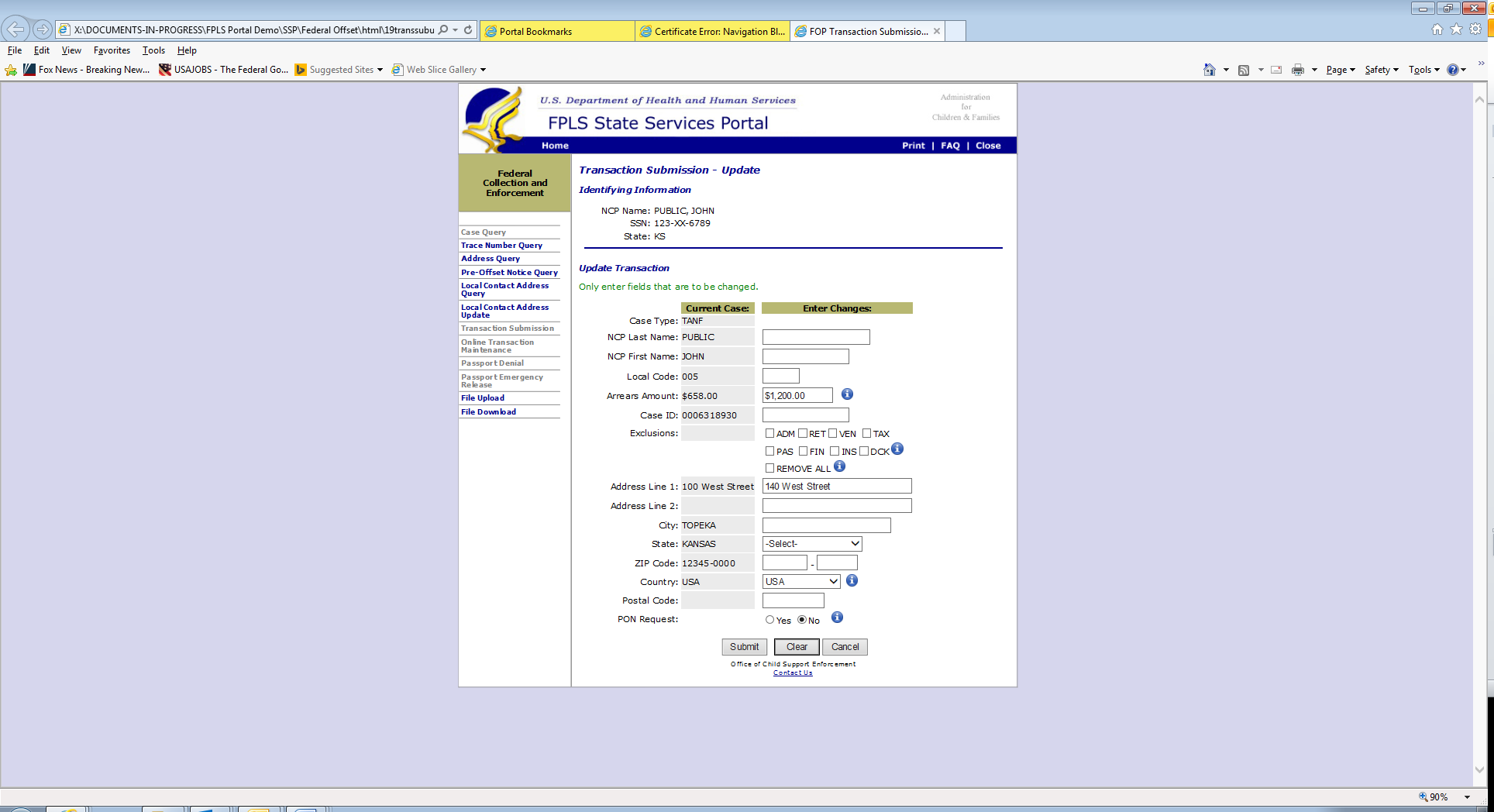Image resolution: width=1494 pixels, height=812 pixels.
Task: Open the View menu
Action: click(x=71, y=50)
